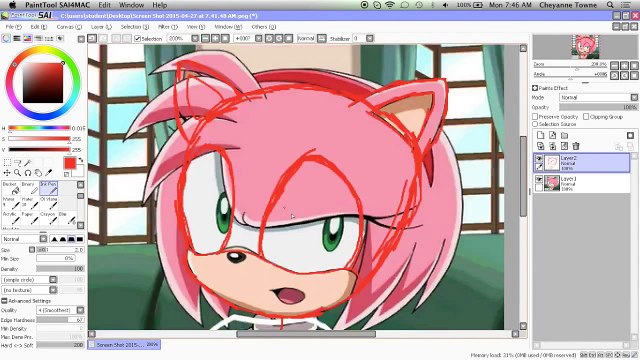Enable Selection Source checkbox
Viewport: 640px width, 360px height.
pos(535,124)
